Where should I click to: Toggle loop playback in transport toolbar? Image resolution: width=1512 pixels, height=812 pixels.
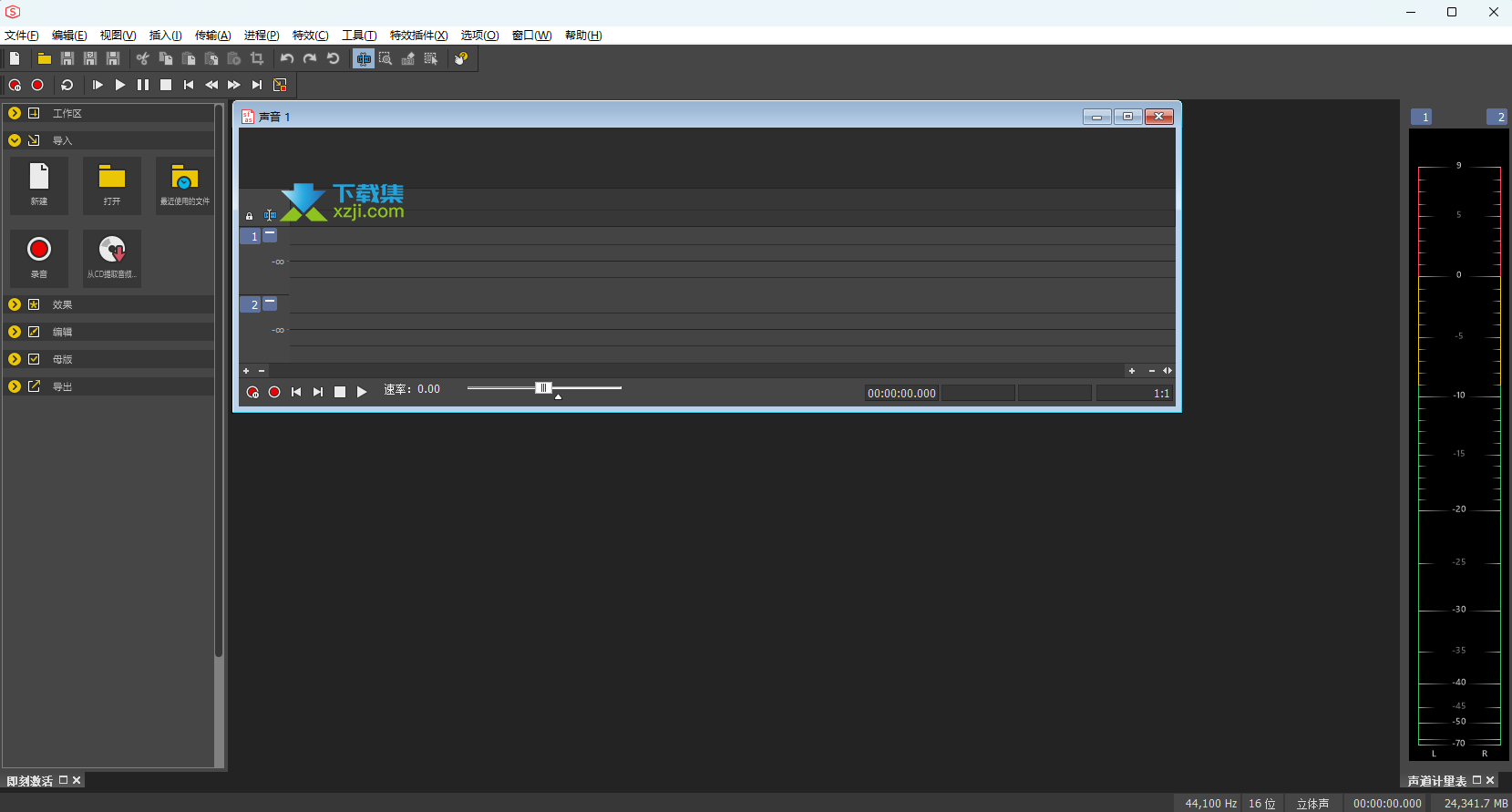pos(67,85)
